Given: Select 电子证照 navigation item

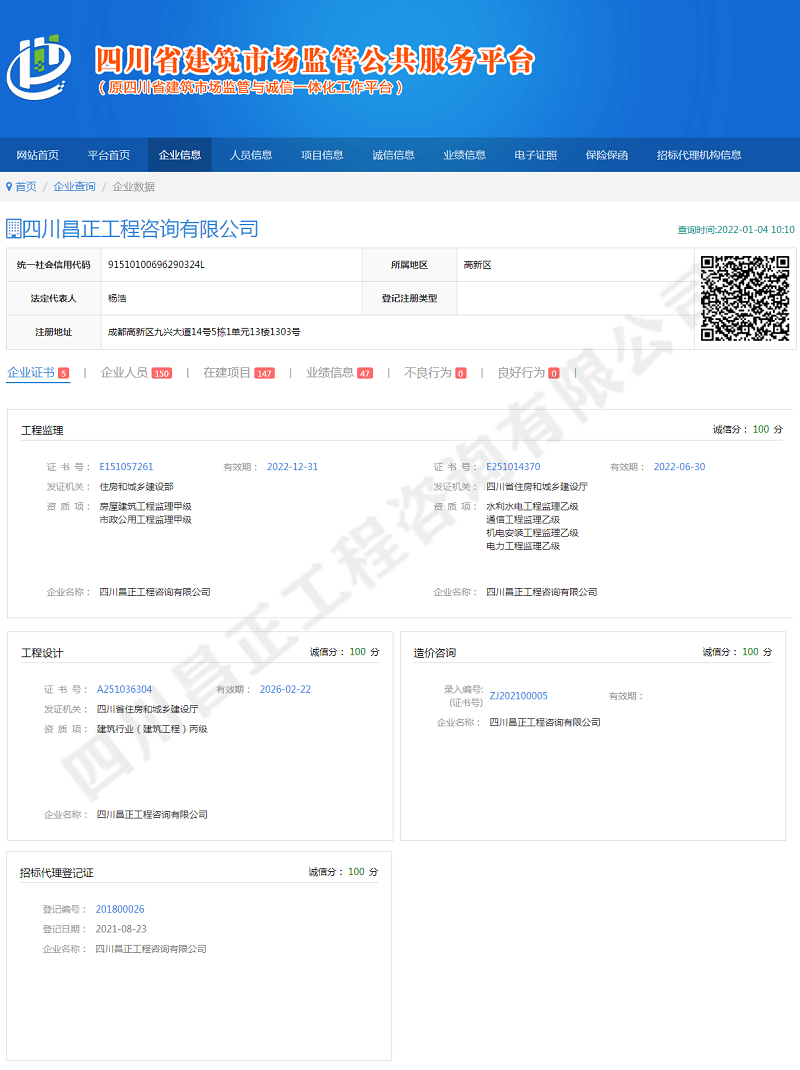Looking at the screenshot, I should point(535,155).
